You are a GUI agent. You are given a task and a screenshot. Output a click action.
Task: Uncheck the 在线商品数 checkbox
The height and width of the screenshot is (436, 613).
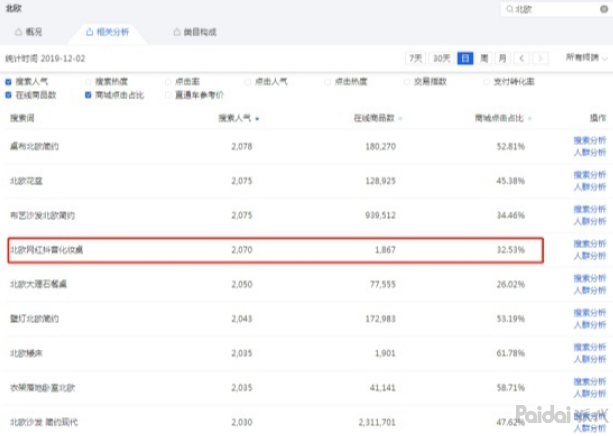click(8, 95)
